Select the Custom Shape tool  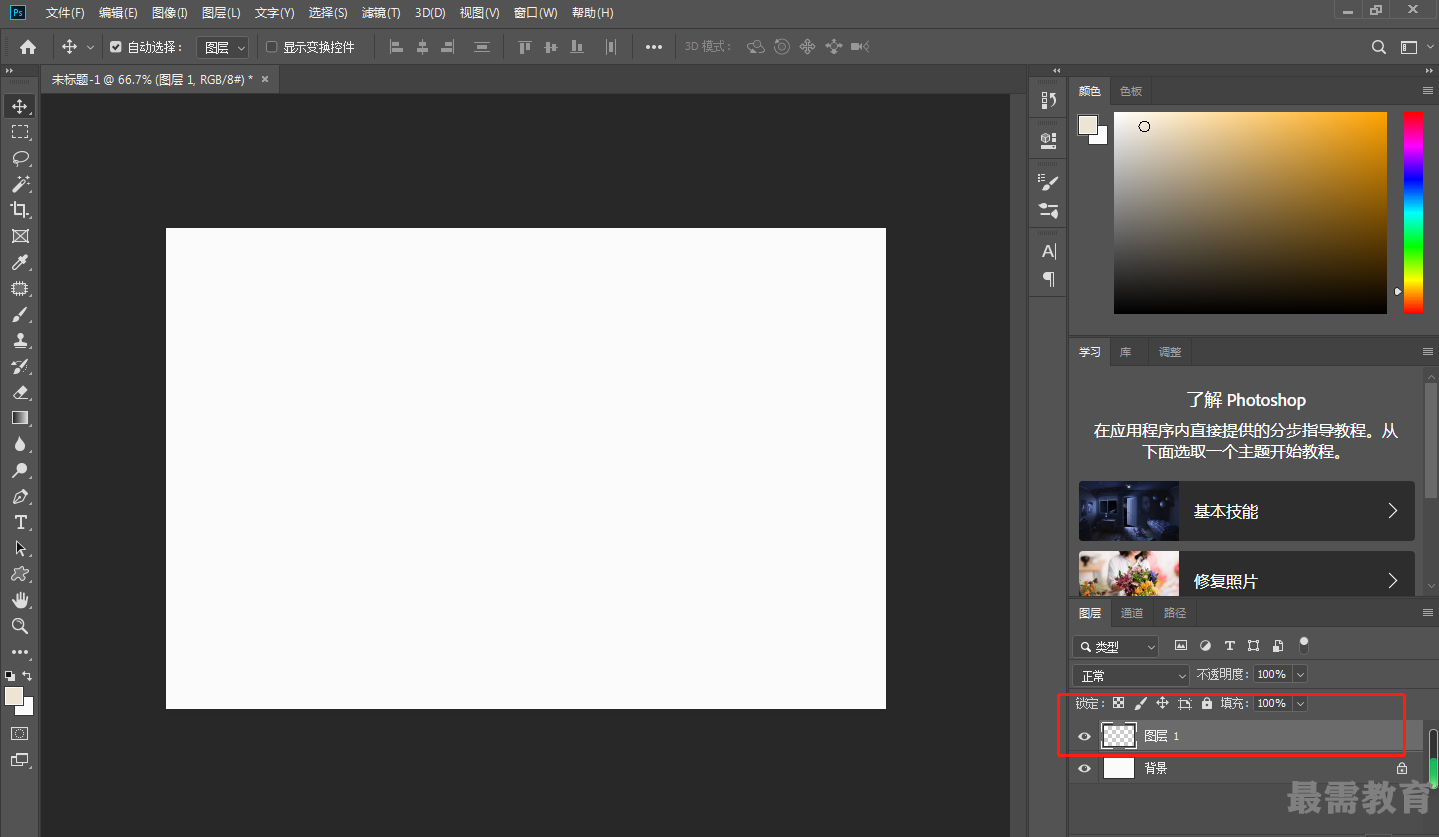(20, 574)
